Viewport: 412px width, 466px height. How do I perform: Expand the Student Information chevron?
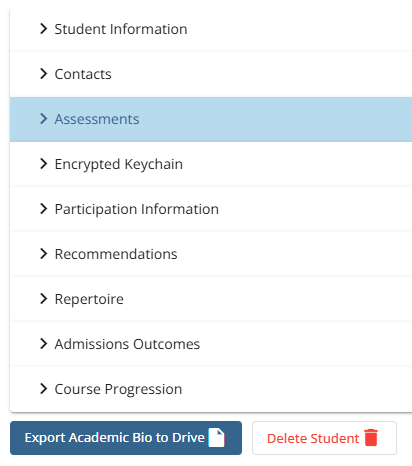pos(43,29)
